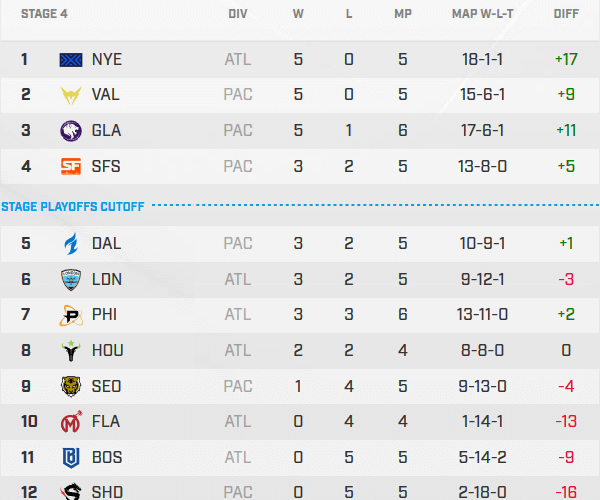Open the NYE team name link

pyautogui.click(x=106, y=59)
